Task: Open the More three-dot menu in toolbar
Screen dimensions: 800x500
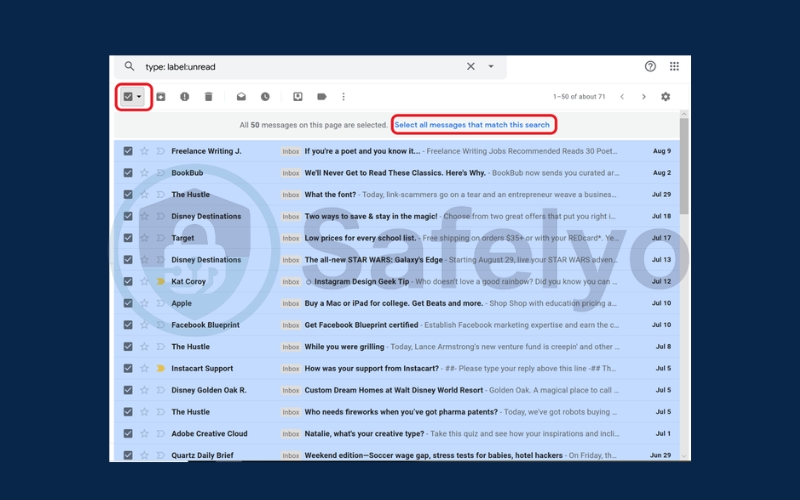Action: [343, 96]
